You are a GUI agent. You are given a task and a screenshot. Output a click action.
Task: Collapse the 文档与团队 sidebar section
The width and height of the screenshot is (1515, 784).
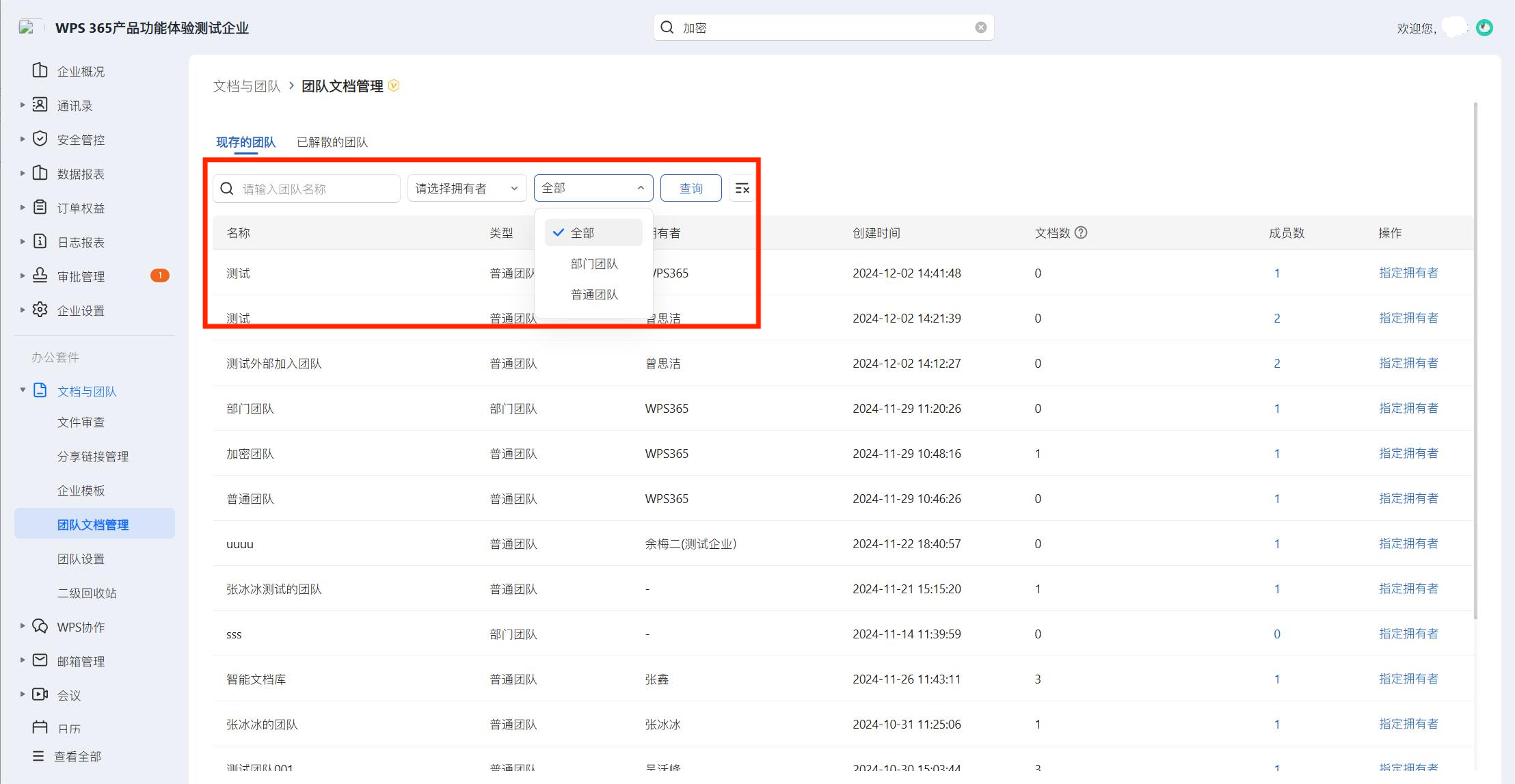click(x=23, y=390)
